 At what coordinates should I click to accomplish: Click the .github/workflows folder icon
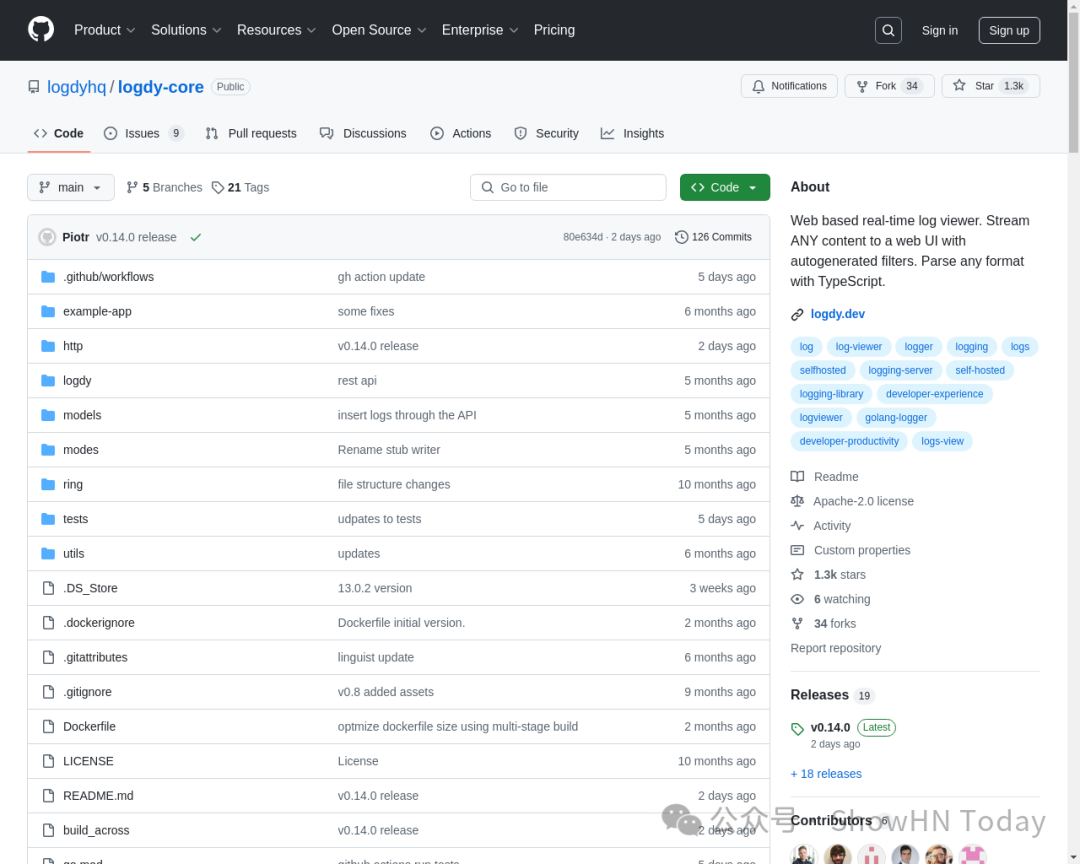(x=48, y=277)
